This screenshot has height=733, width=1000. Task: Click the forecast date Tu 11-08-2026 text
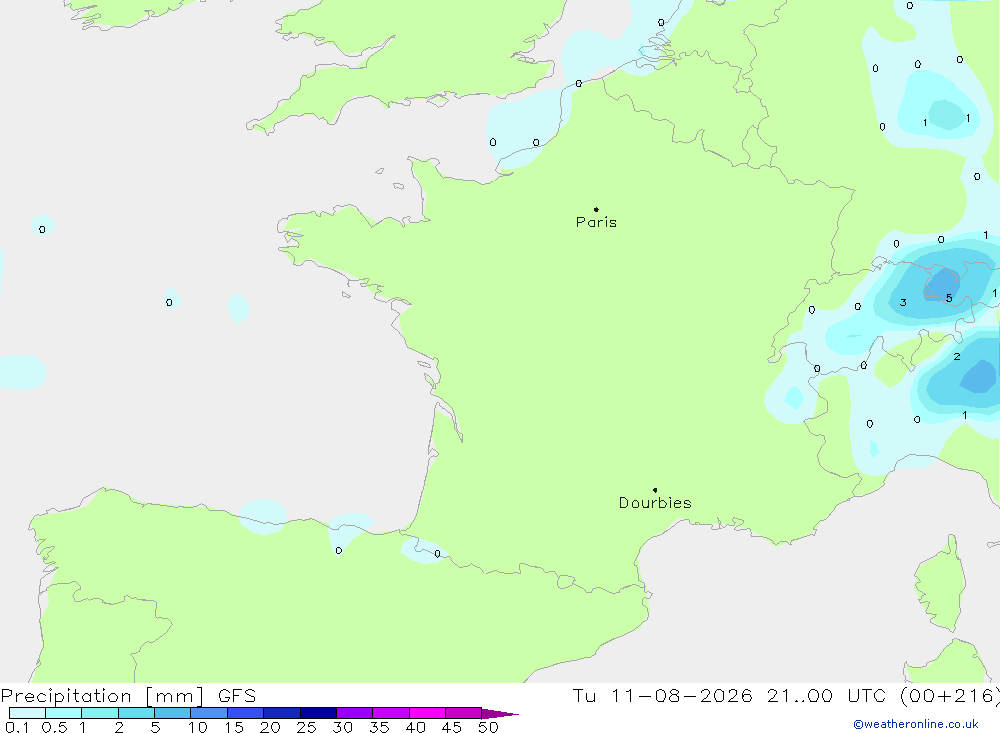click(663, 695)
